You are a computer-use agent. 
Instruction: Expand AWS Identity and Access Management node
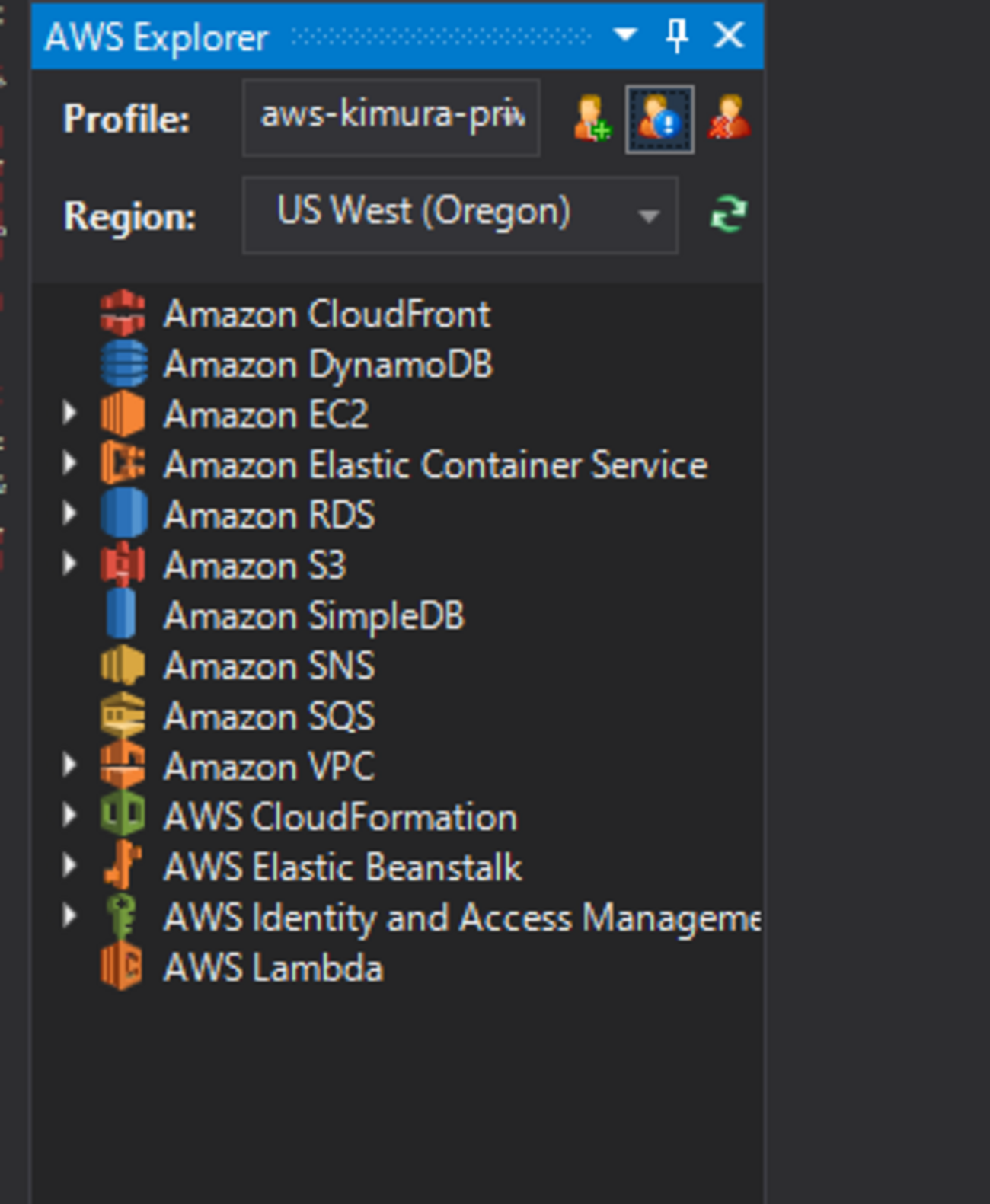(69, 916)
